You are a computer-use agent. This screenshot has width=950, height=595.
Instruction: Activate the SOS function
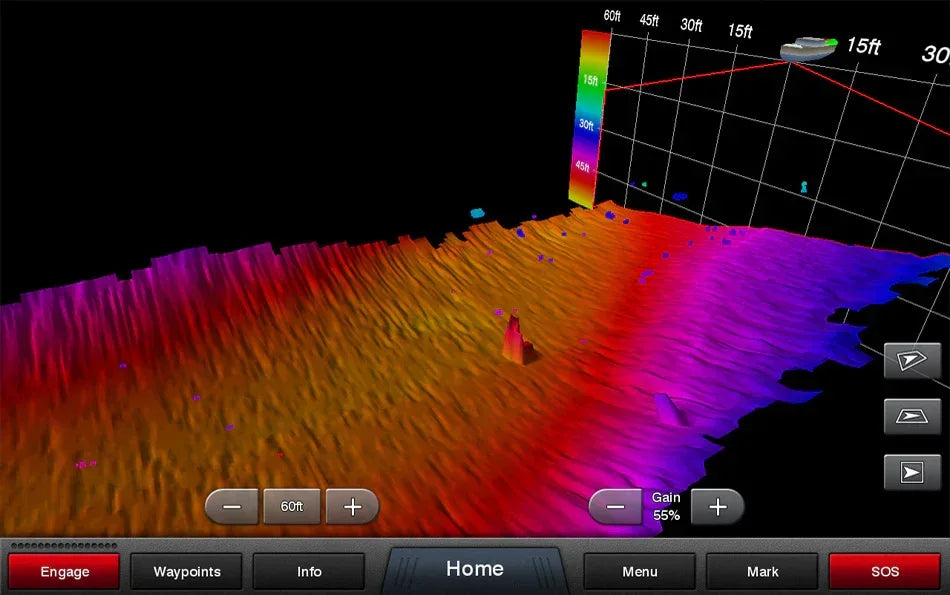tap(885, 571)
